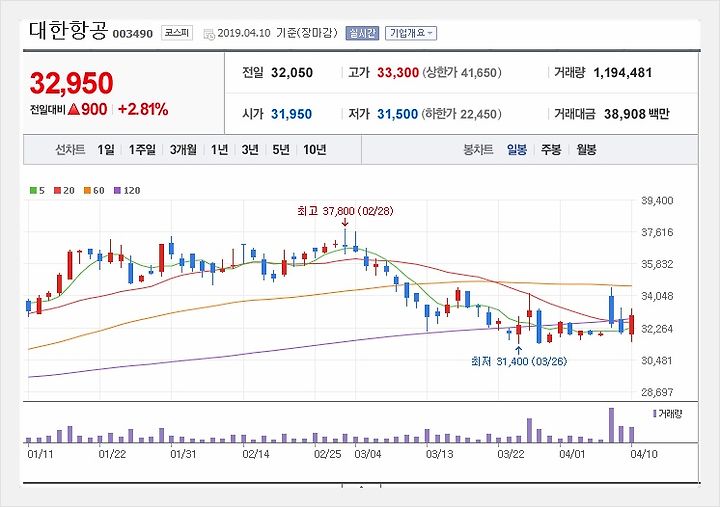
Task: Click the 전일 value 32,050
Action: 292,73
